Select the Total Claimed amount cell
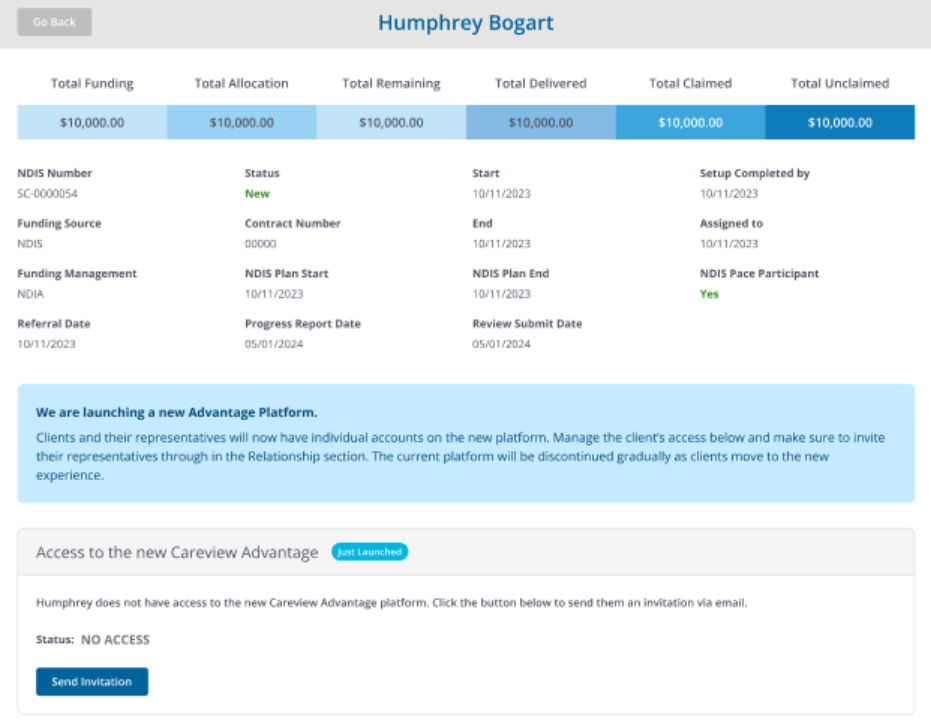The image size is (931, 720). click(x=690, y=123)
